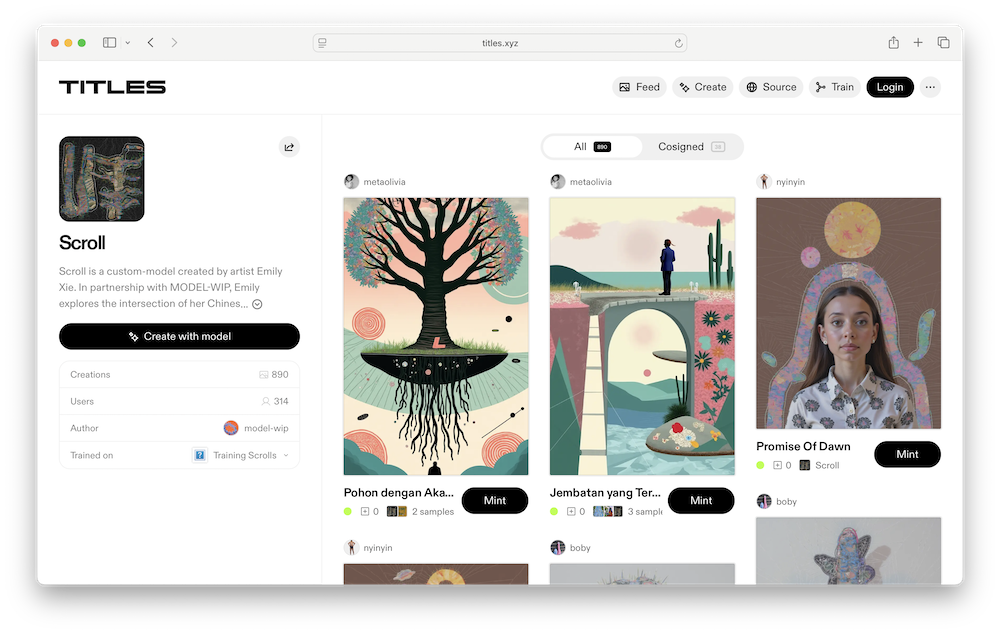This screenshot has height=634, width=1000.
Task: Open the Feed tab in navigation
Action: (x=639, y=87)
